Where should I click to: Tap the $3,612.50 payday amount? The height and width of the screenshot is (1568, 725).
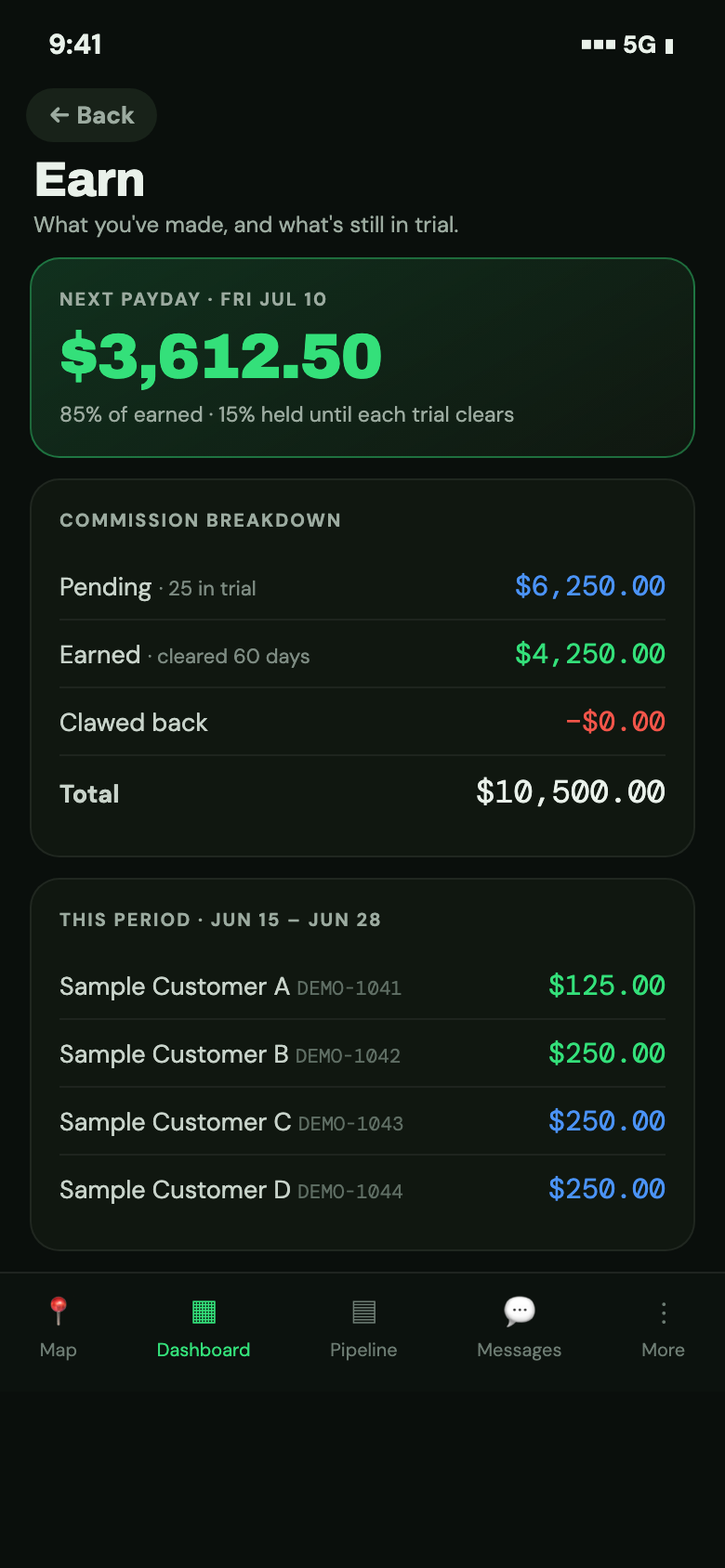[221, 357]
